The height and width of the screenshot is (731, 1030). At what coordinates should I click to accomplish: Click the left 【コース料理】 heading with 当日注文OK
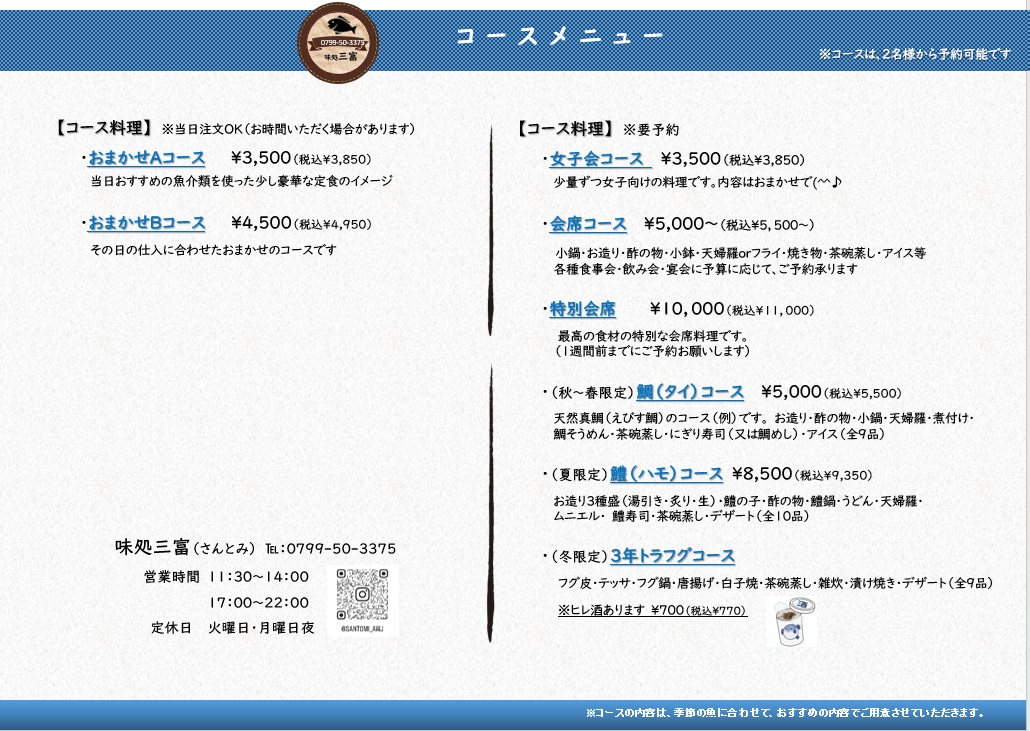pyautogui.click(x=235, y=128)
